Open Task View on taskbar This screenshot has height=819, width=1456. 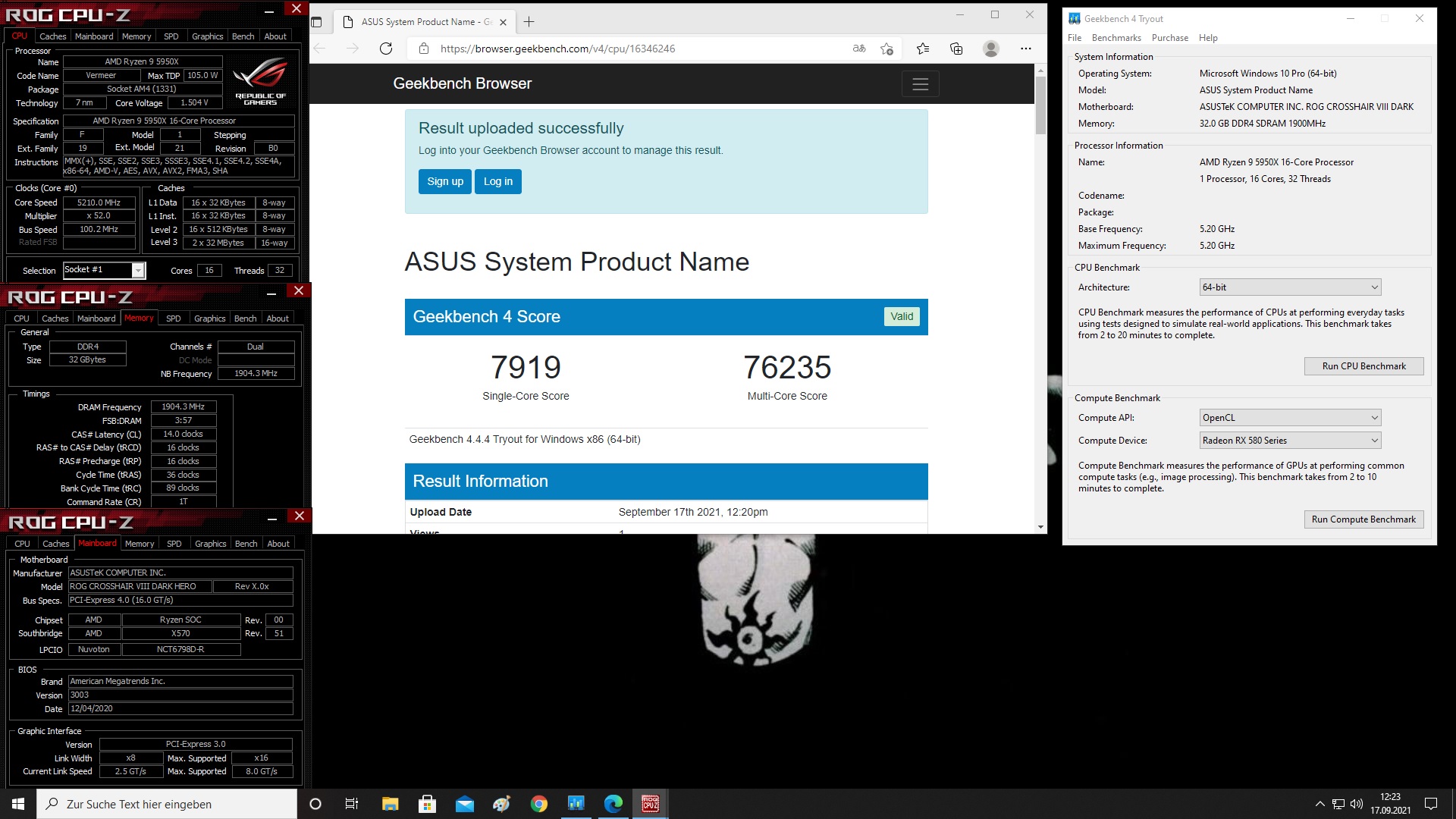click(351, 804)
